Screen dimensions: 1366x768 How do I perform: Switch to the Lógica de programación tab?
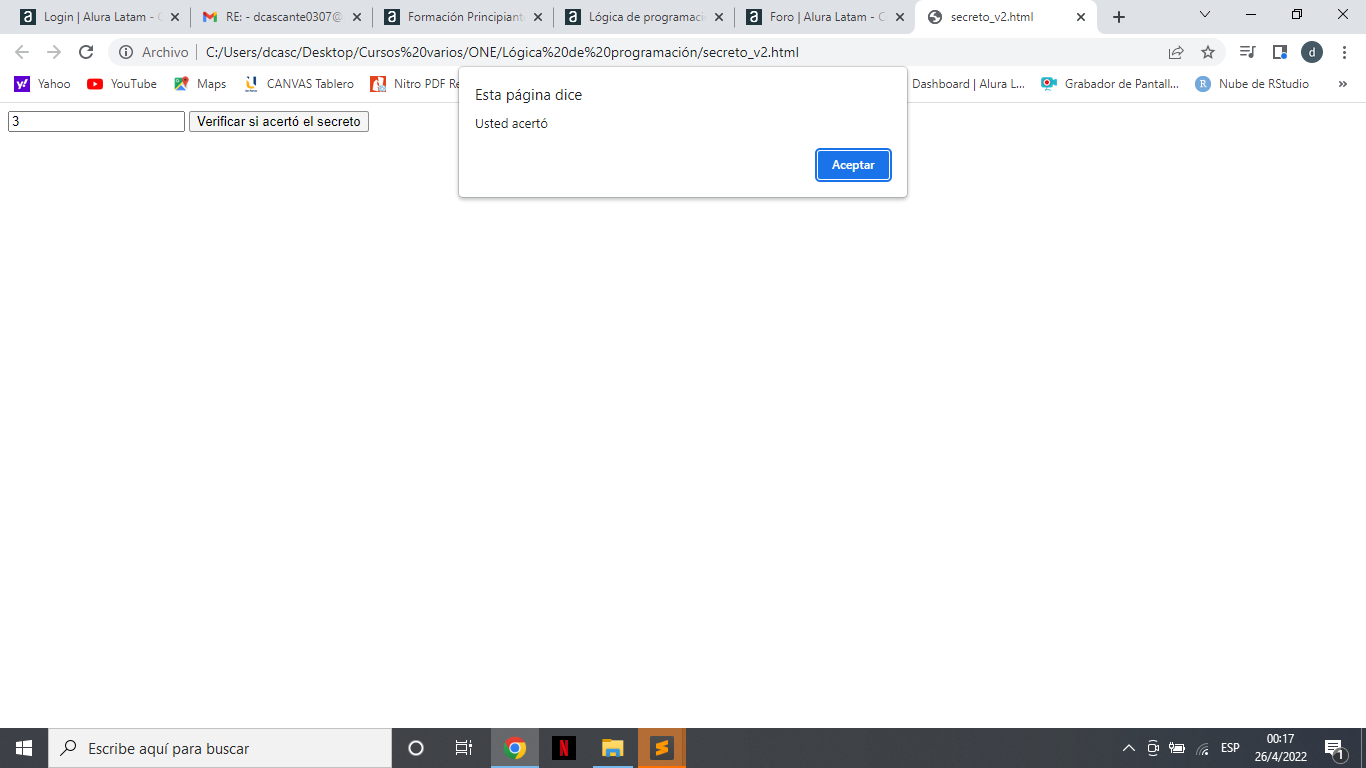click(x=644, y=17)
